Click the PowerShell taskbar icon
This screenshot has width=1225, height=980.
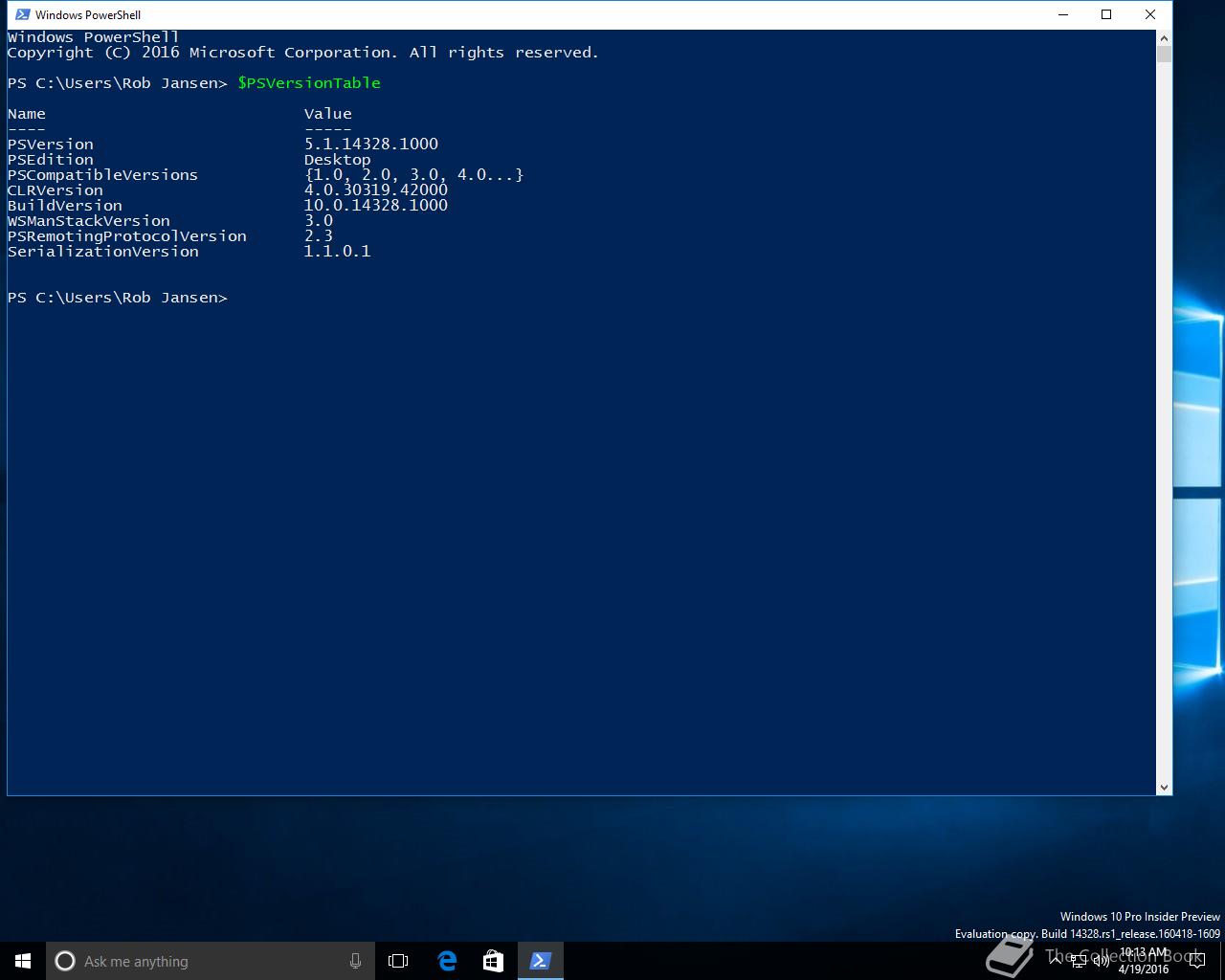tap(540, 961)
